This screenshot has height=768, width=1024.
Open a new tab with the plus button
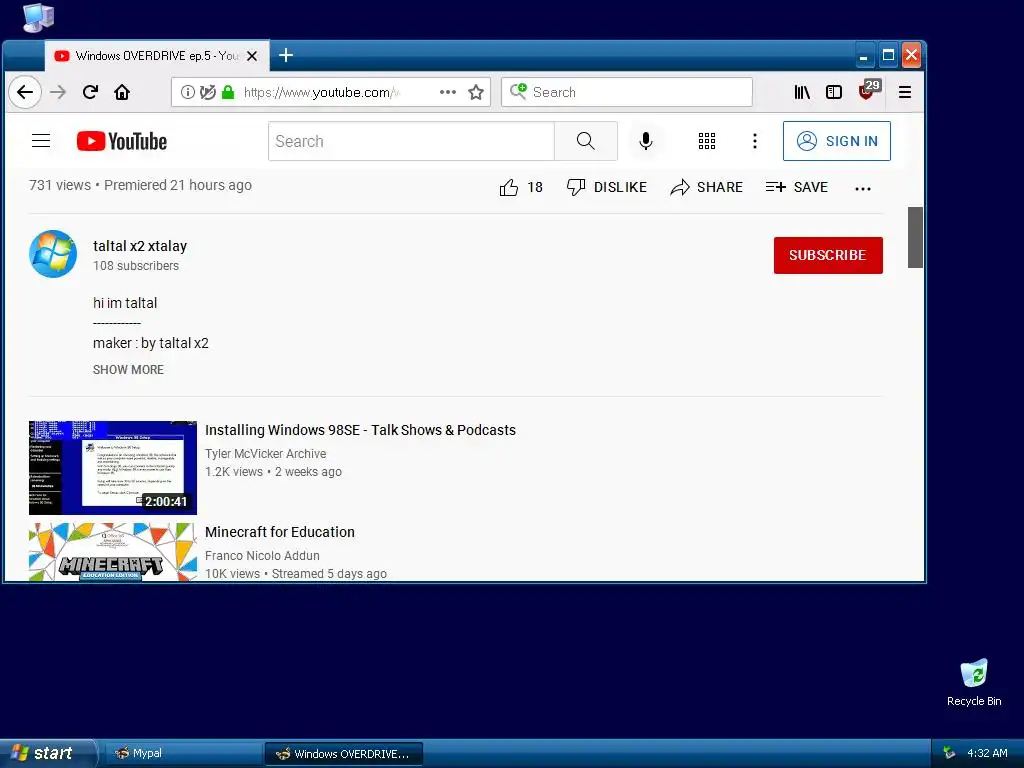pyautogui.click(x=286, y=56)
